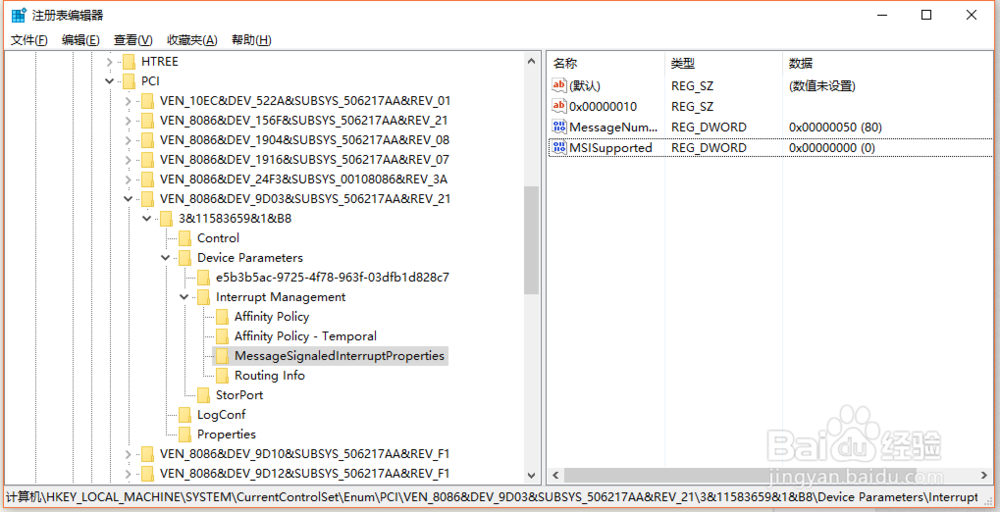Image resolution: width=1000 pixels, height=512 pixels.
Task: Select VEN_10EC&DEV_522A&SUBSYS_506217AA&REV_01 key
Action: (x=305, y=101)
